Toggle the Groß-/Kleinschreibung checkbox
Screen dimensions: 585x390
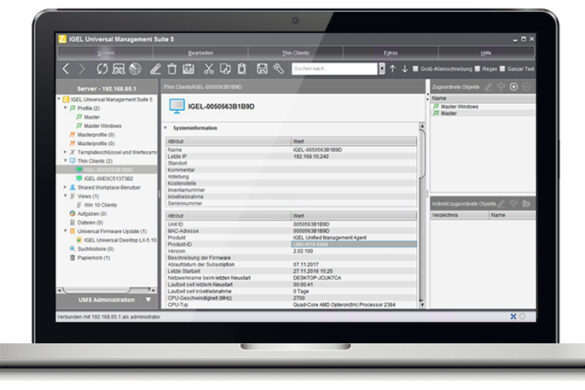click(416, 69)
